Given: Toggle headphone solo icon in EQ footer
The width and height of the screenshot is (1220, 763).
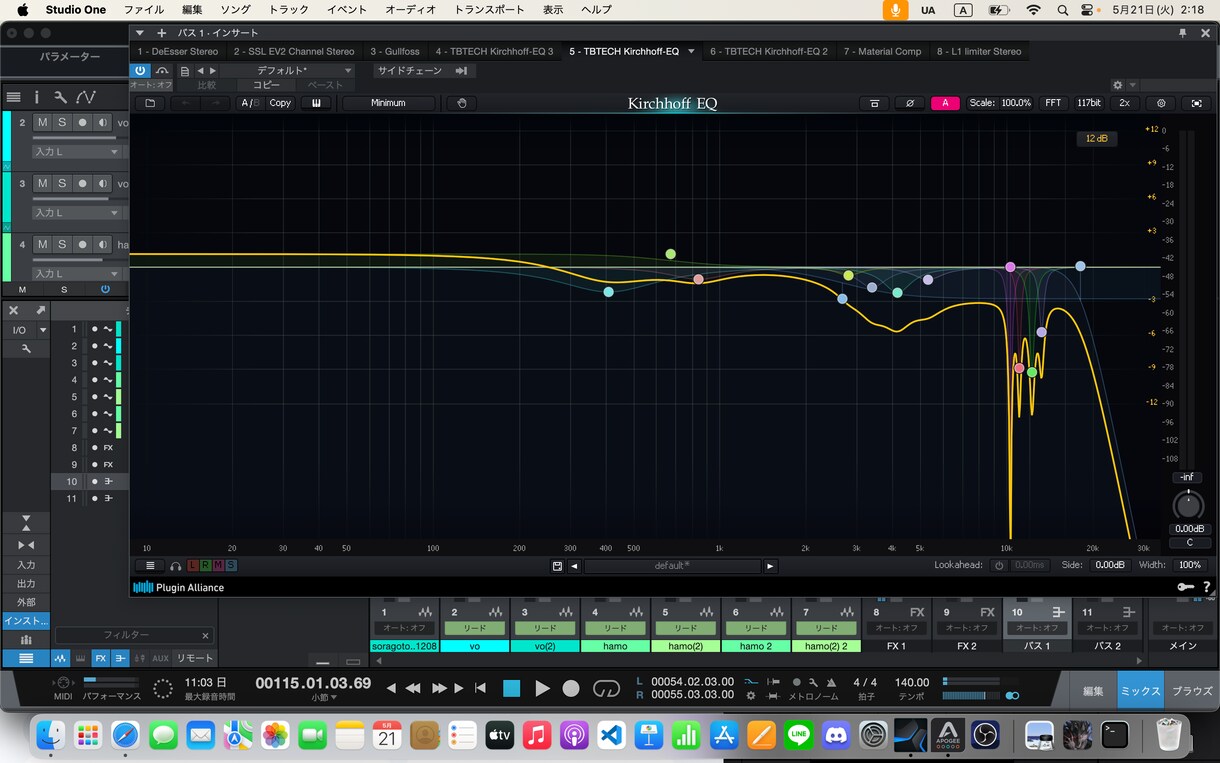Looking at the screenshot, I should tap(176, 566).
